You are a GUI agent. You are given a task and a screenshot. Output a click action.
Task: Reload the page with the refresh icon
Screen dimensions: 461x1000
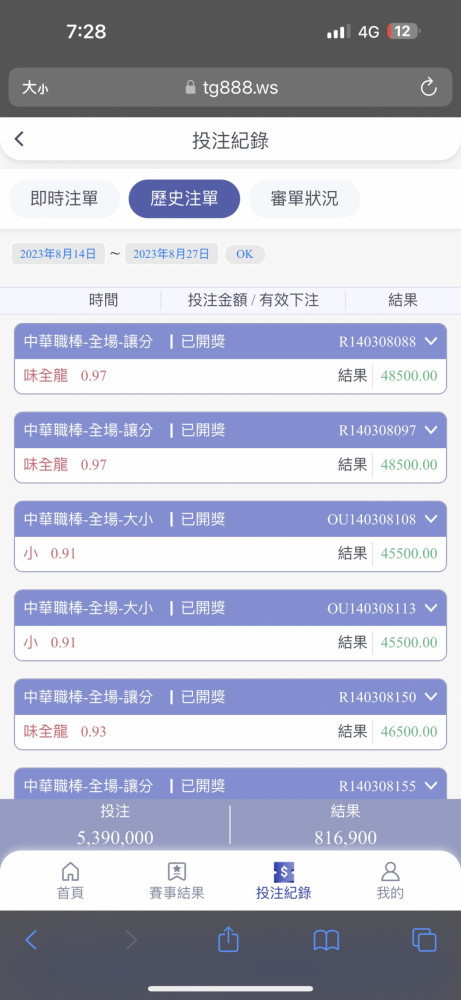[428, 87]
